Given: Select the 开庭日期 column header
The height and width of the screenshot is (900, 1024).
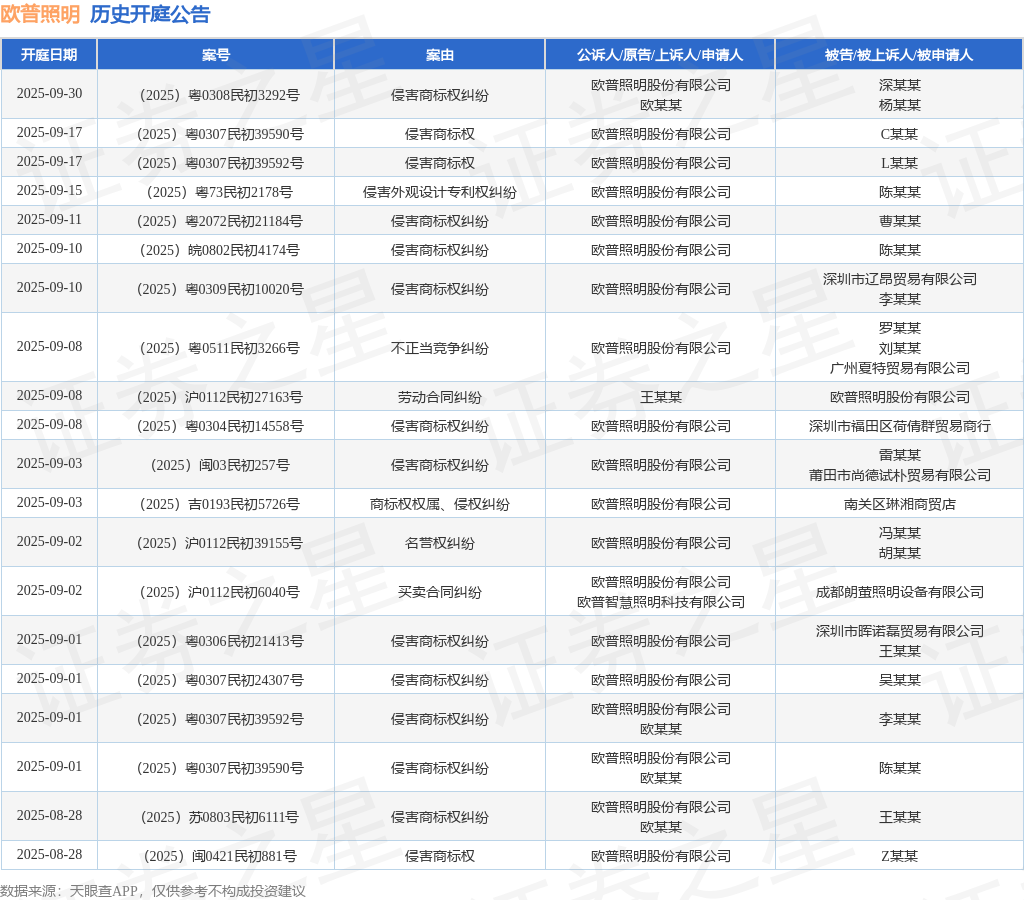Looking at the screenshot, I should coord(49,55).
